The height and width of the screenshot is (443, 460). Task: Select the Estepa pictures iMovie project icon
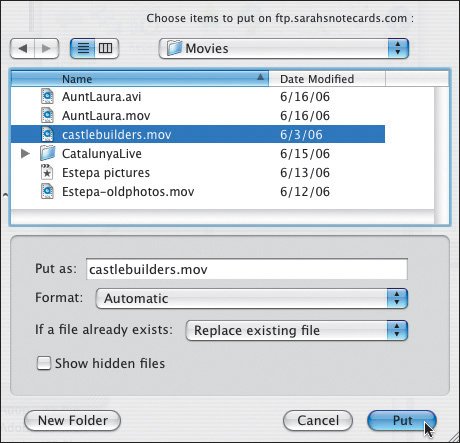coord(47,172)
